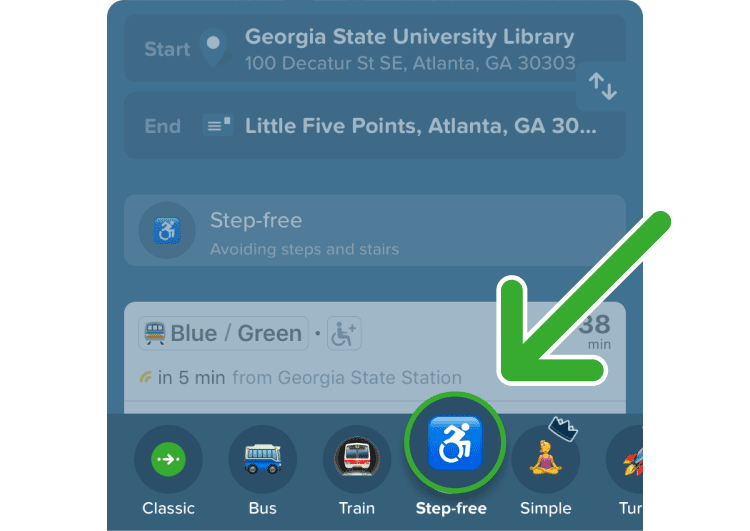Select the Step-free wheelchair mode icon
The width and height of the screenshot is (750, 531).
coord(455,442)
